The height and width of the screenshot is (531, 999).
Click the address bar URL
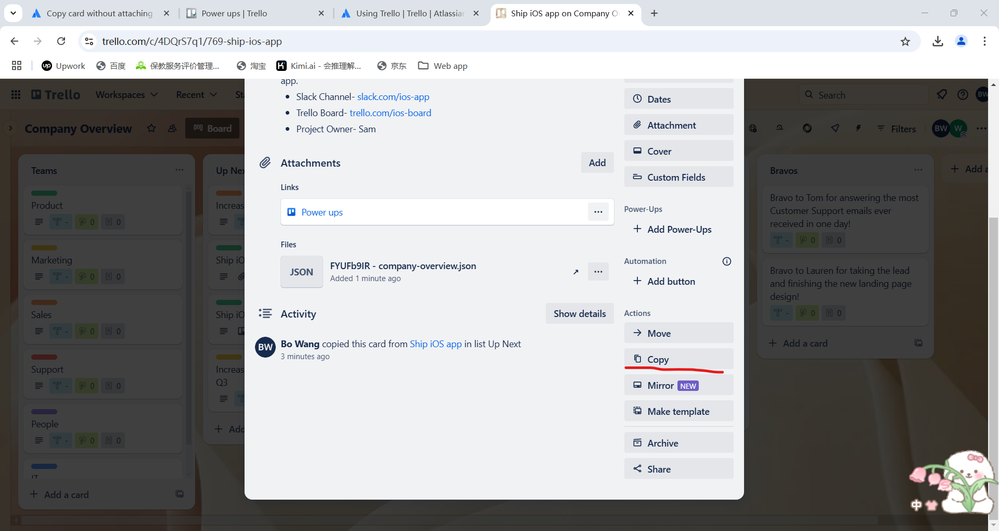point(192,41)
